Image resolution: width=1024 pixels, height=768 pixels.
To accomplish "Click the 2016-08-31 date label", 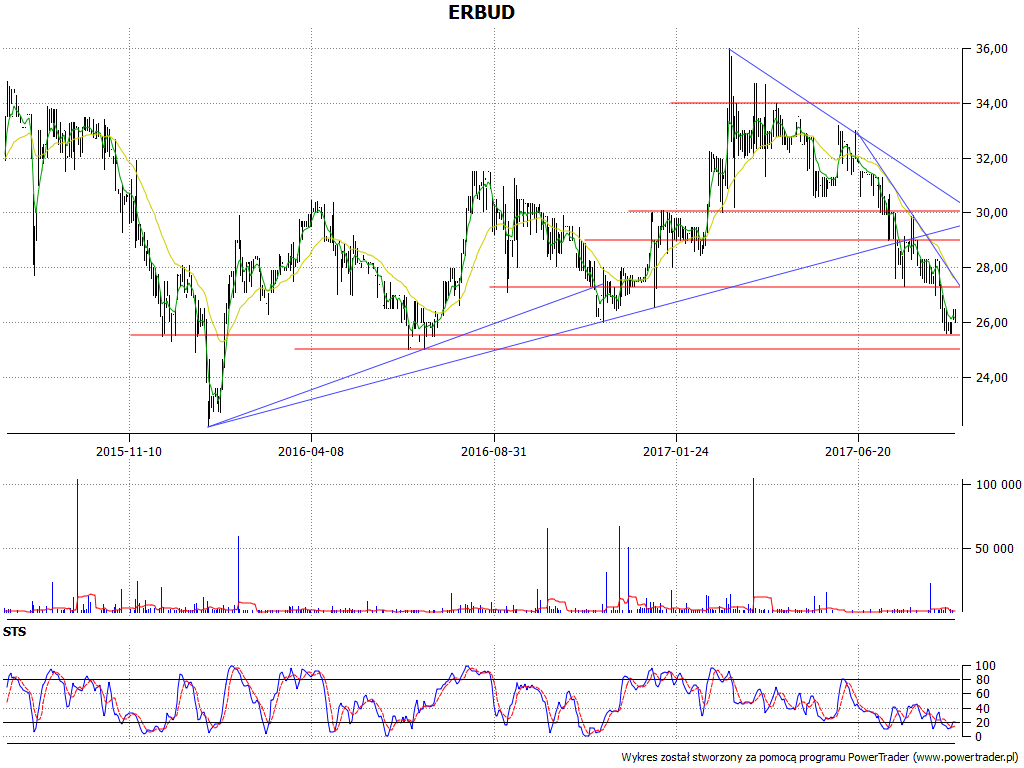I will tap(494, 451).
